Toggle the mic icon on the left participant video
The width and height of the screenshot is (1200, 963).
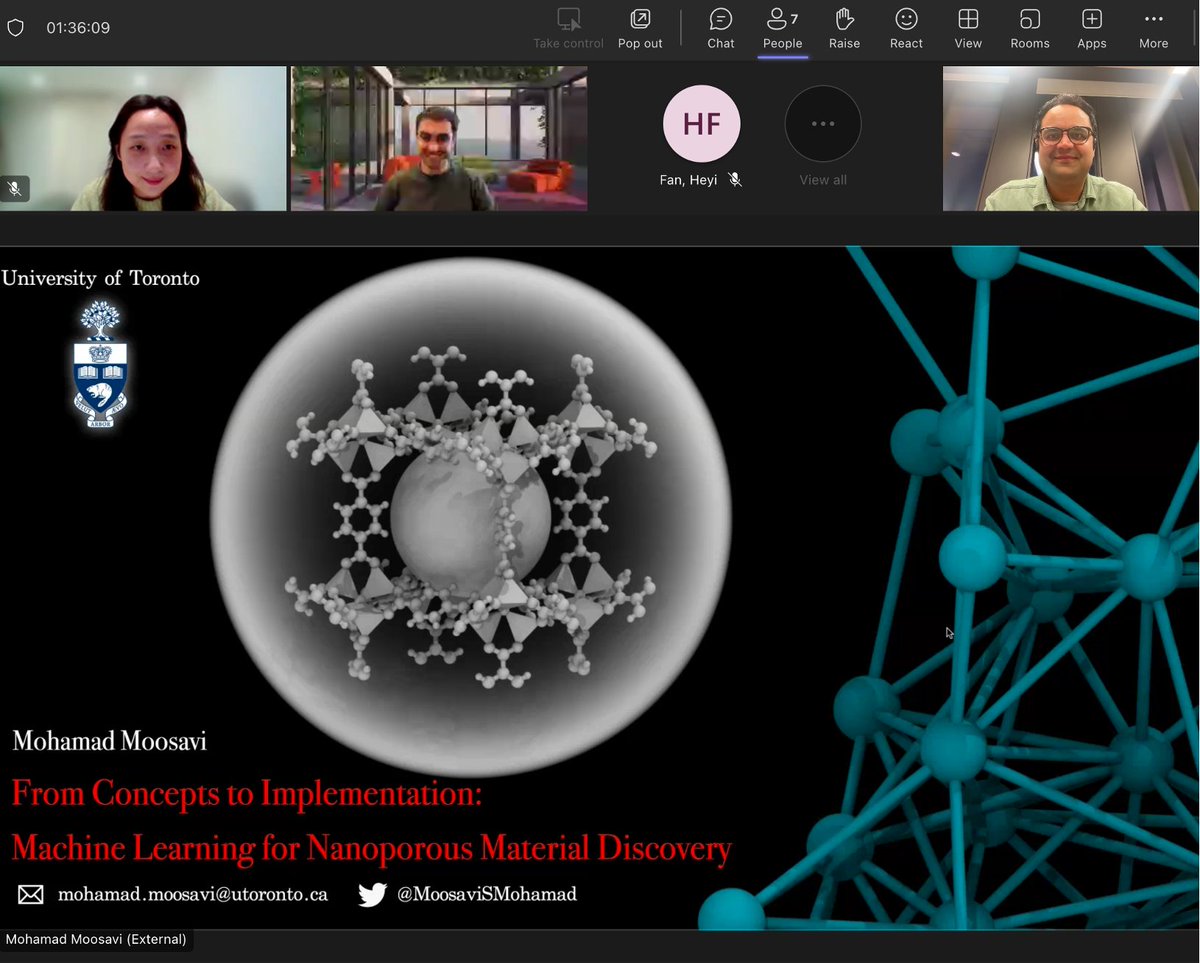(x=14, y=188)
